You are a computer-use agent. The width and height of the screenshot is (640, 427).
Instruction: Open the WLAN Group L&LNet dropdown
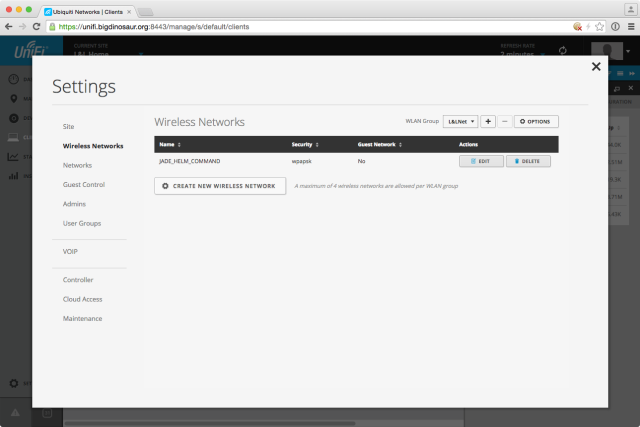460,121
